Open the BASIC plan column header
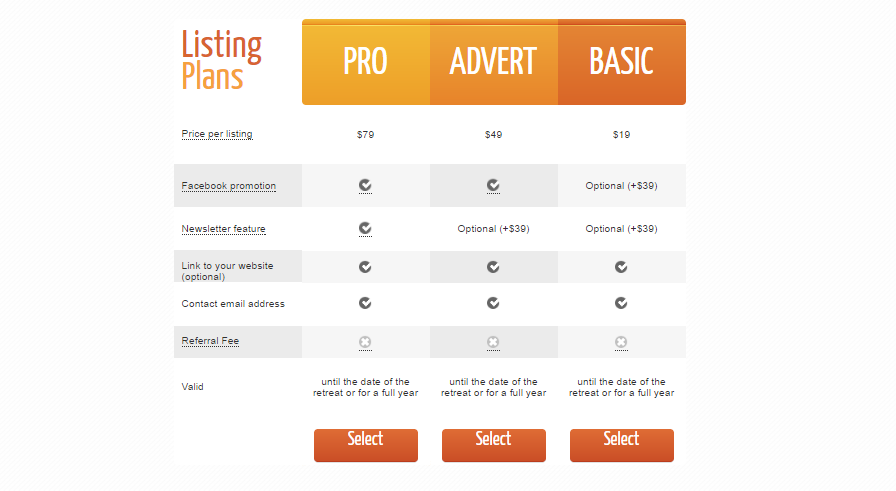 [622, 62]
